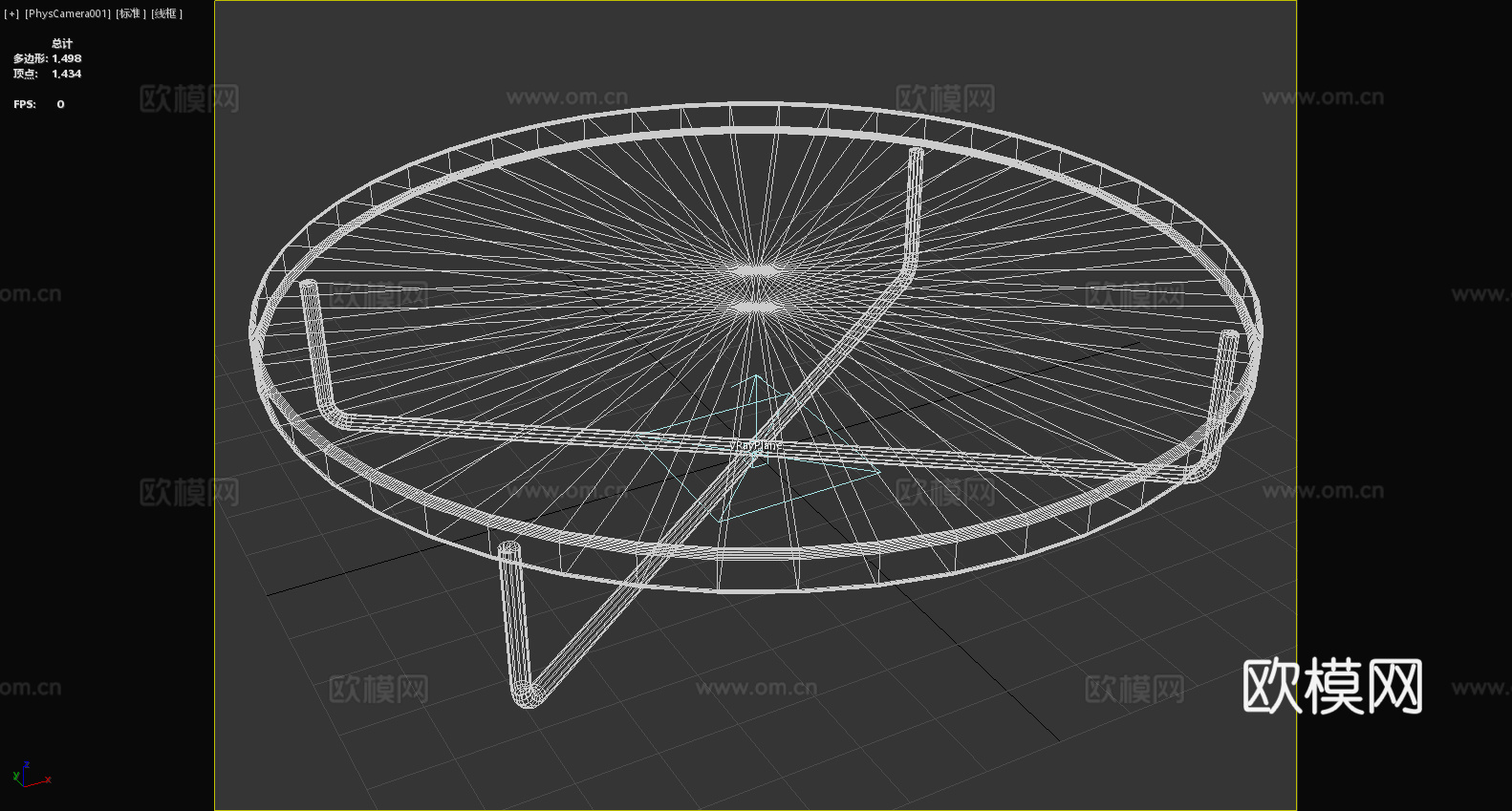Select the VRayPlane object label
The image size is (1512, 811).
point(756,445)
